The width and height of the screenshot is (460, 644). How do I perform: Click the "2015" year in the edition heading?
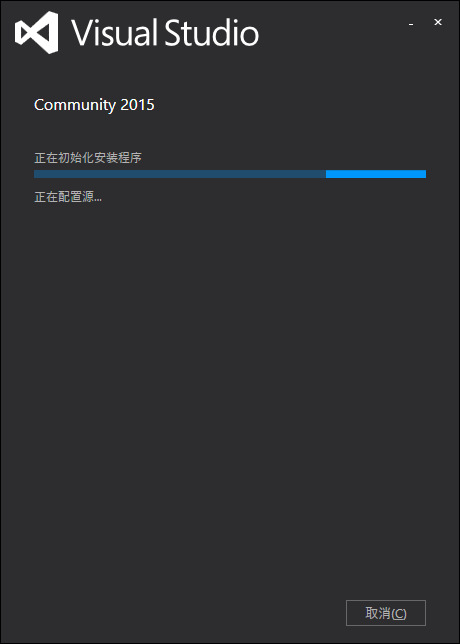(138, 105)
